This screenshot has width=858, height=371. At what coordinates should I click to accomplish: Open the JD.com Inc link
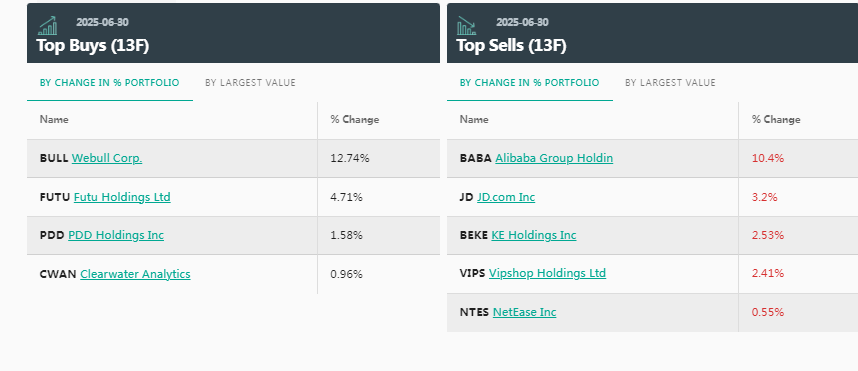[x=506, y=197]
